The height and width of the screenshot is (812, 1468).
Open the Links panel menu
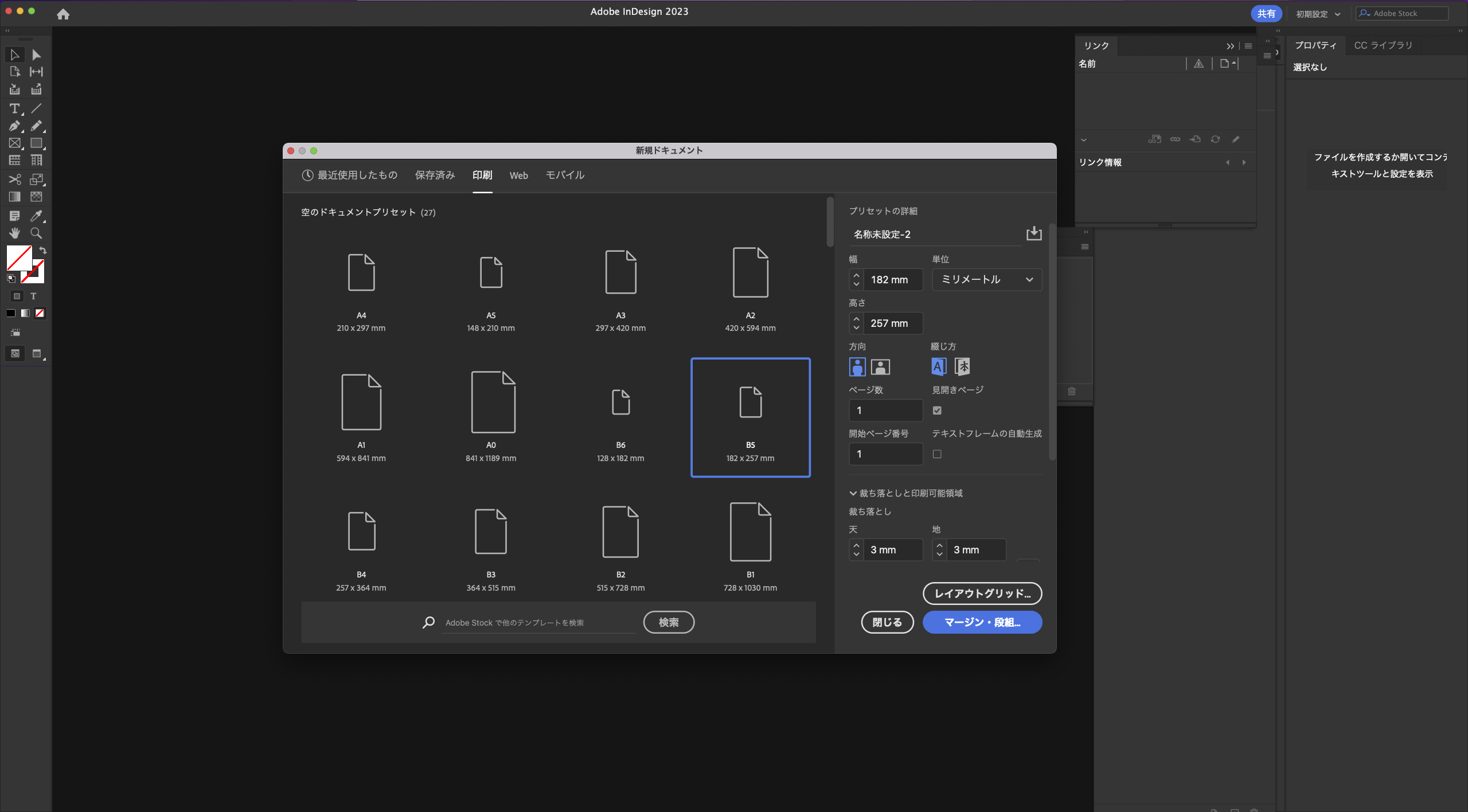tap(1248, 46)
